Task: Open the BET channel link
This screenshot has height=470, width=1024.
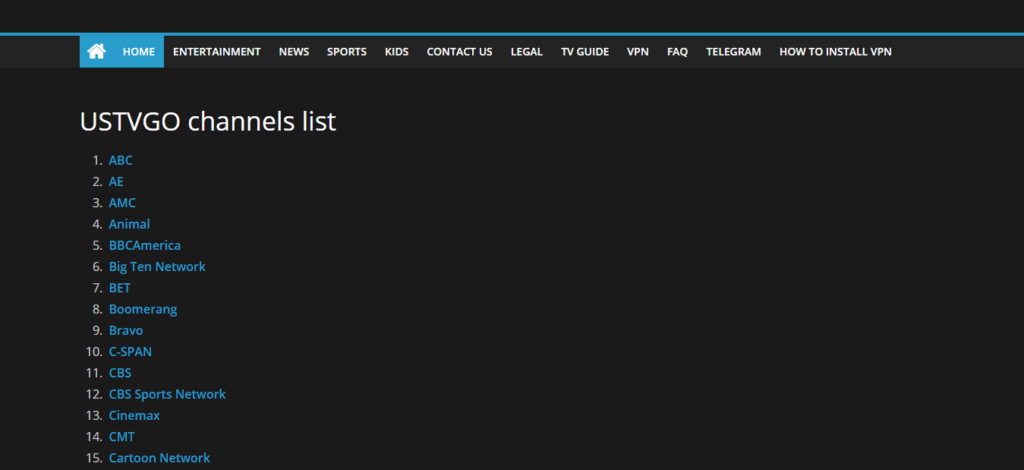Action: coord(120,288)
